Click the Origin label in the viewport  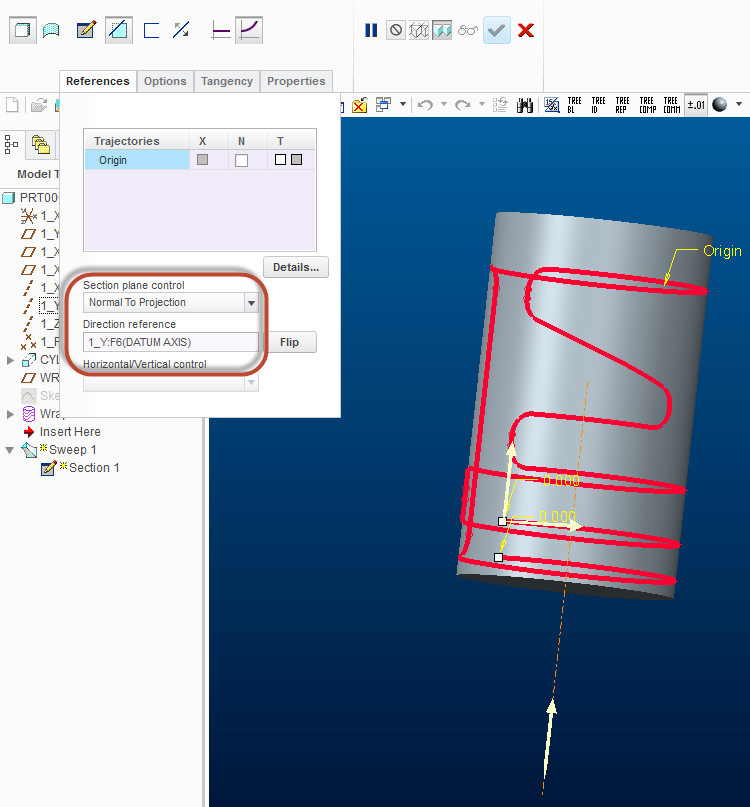pos(722,251)
